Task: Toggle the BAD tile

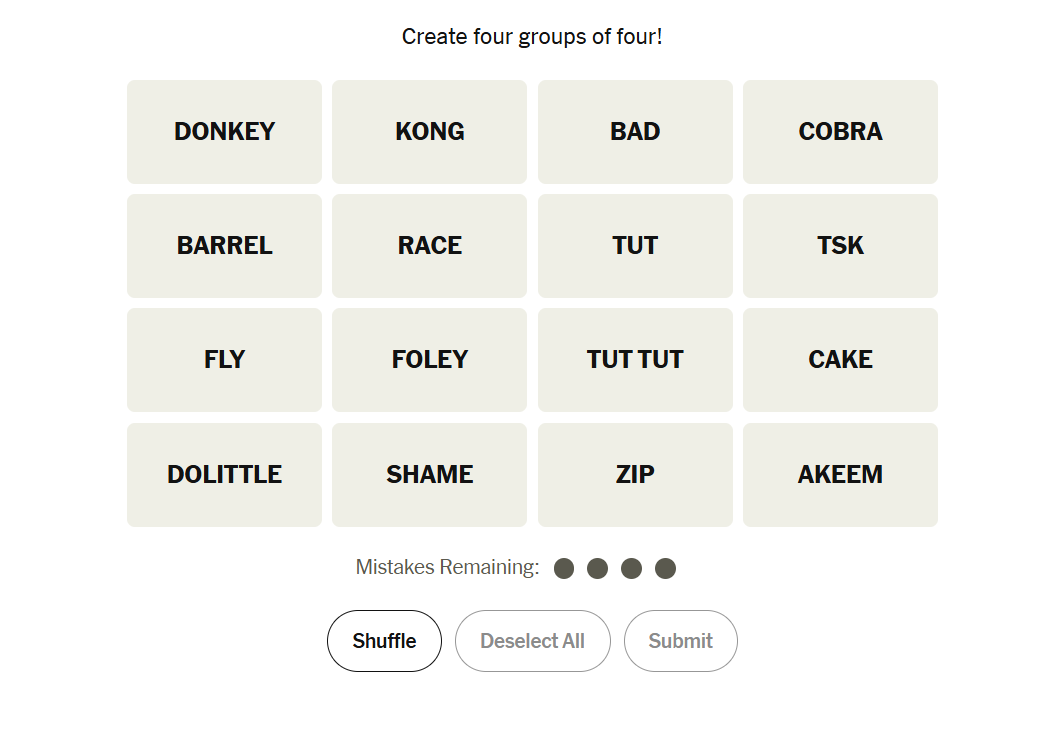Action: (x=635, y=132)
